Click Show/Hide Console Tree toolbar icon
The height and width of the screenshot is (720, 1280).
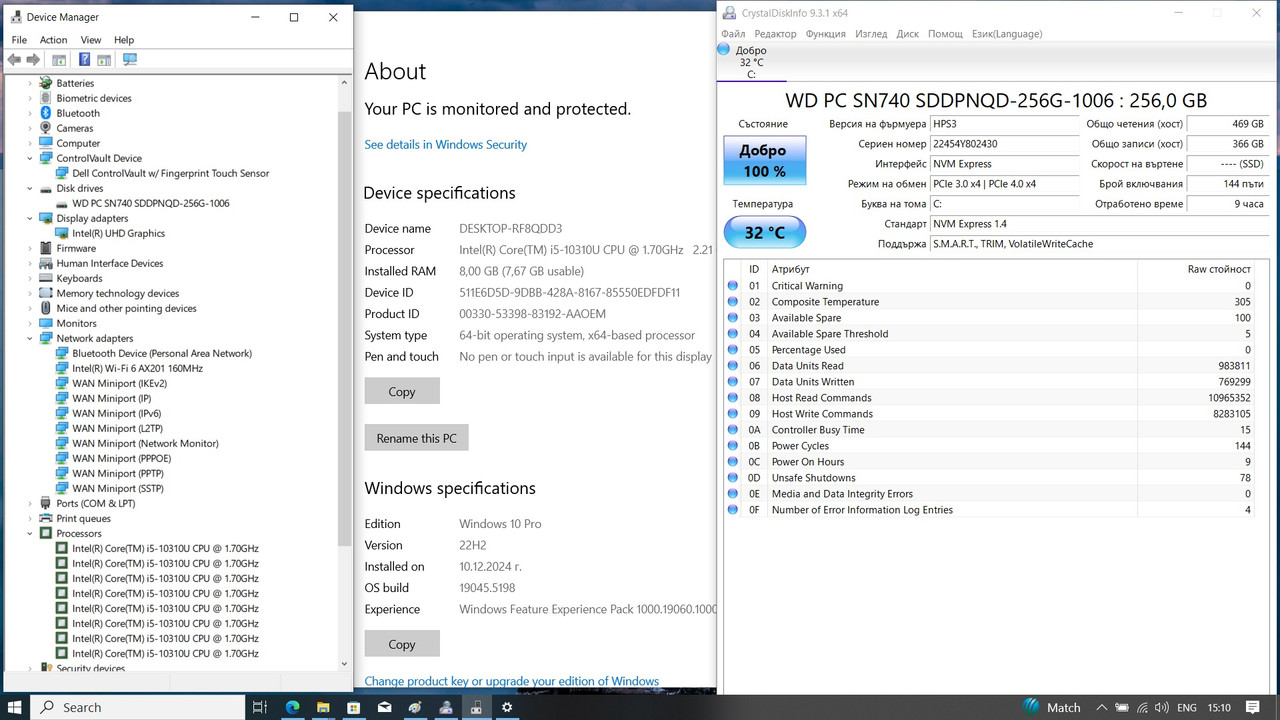(x=59, y=60)
